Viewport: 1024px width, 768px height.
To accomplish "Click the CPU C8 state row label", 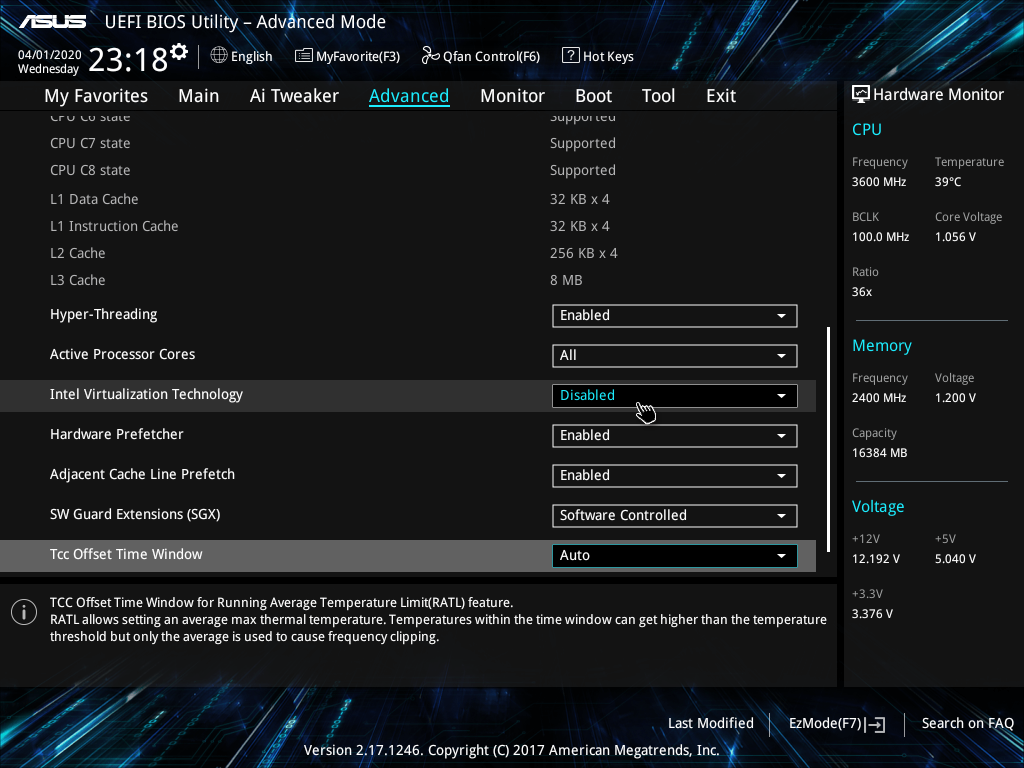I will point(90,170).
